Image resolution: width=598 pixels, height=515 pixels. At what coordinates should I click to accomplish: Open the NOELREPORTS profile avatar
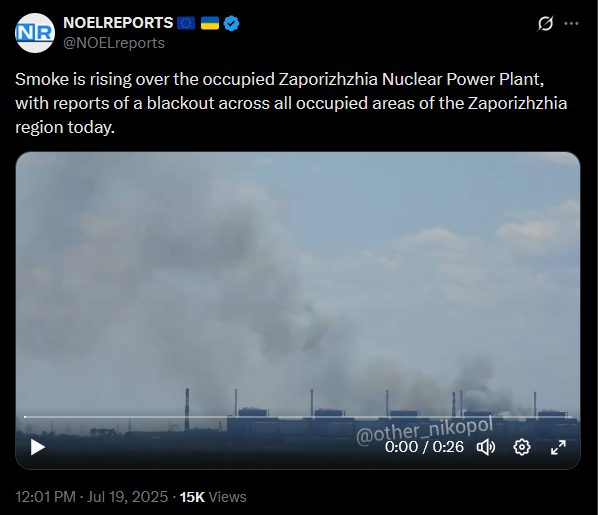point(35,33)
